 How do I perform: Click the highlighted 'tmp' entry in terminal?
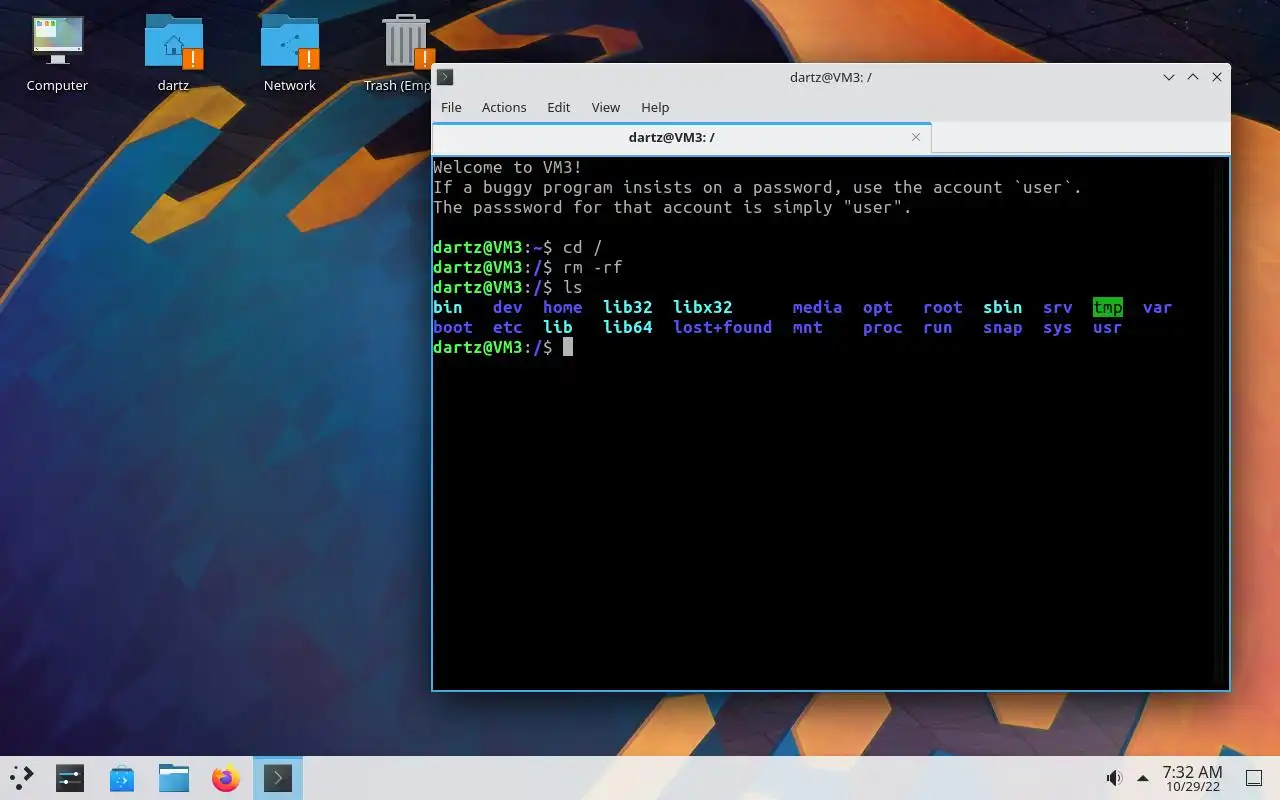coord(1108,308)
